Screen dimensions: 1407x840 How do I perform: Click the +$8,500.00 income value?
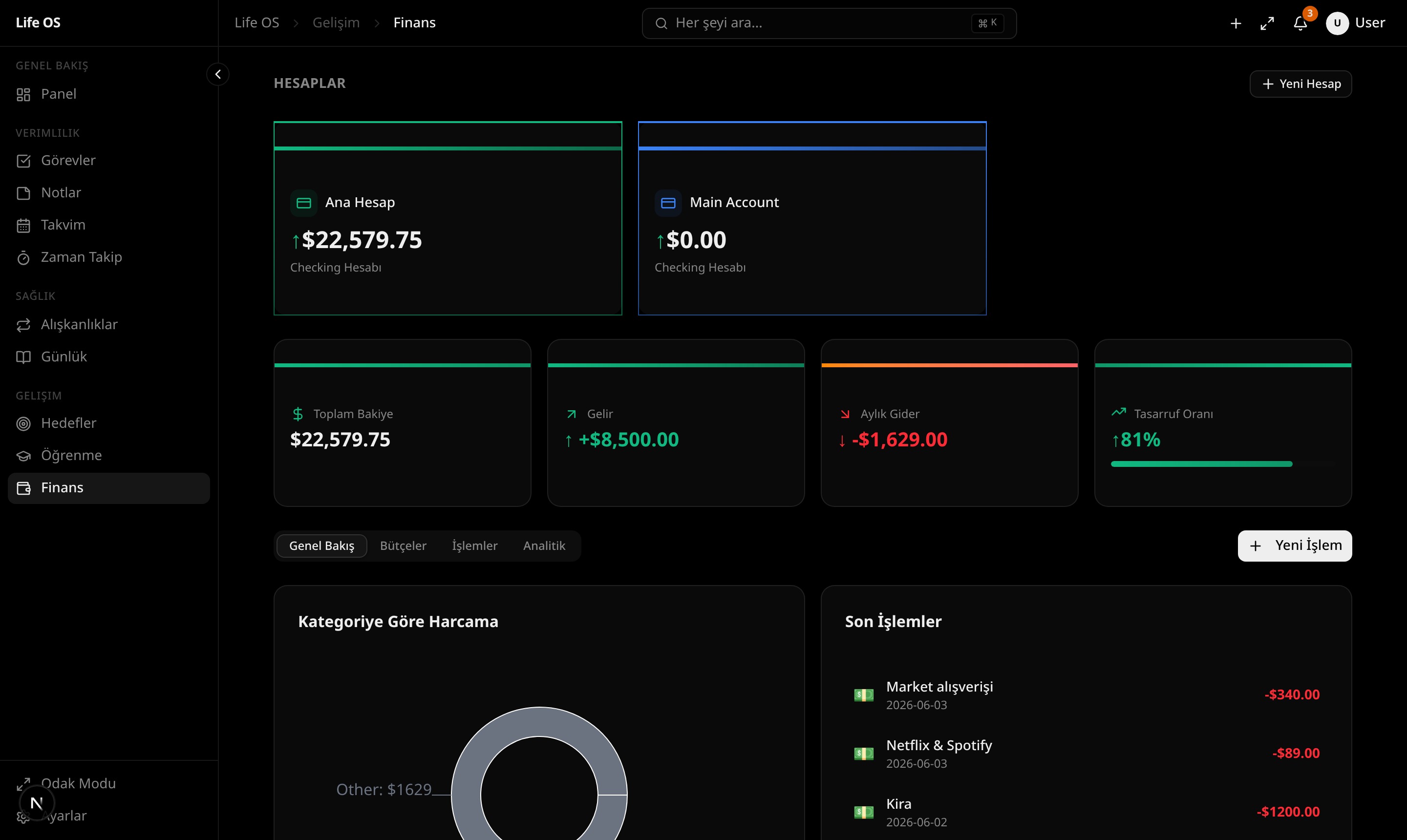[x=628, y=440]
